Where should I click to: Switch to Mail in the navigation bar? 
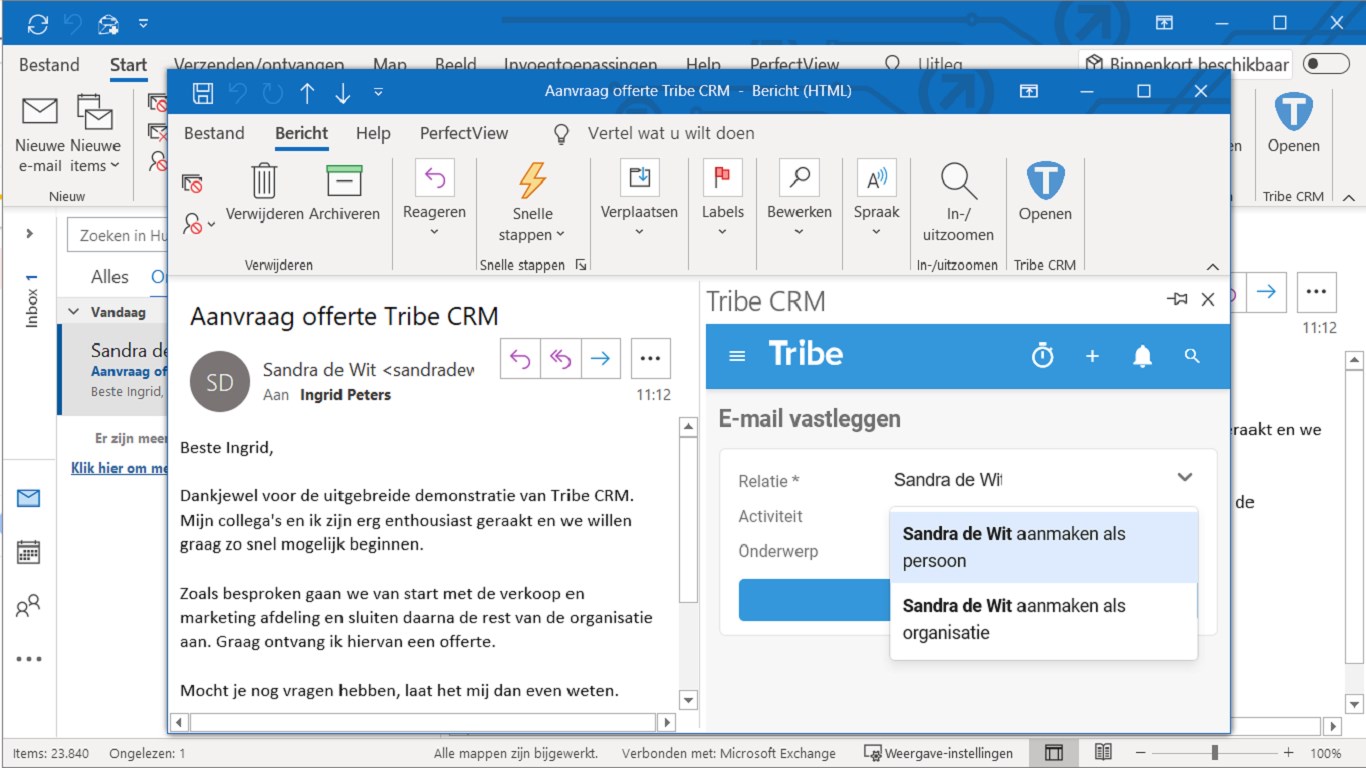pyautogui.click(x=29, y=498)
